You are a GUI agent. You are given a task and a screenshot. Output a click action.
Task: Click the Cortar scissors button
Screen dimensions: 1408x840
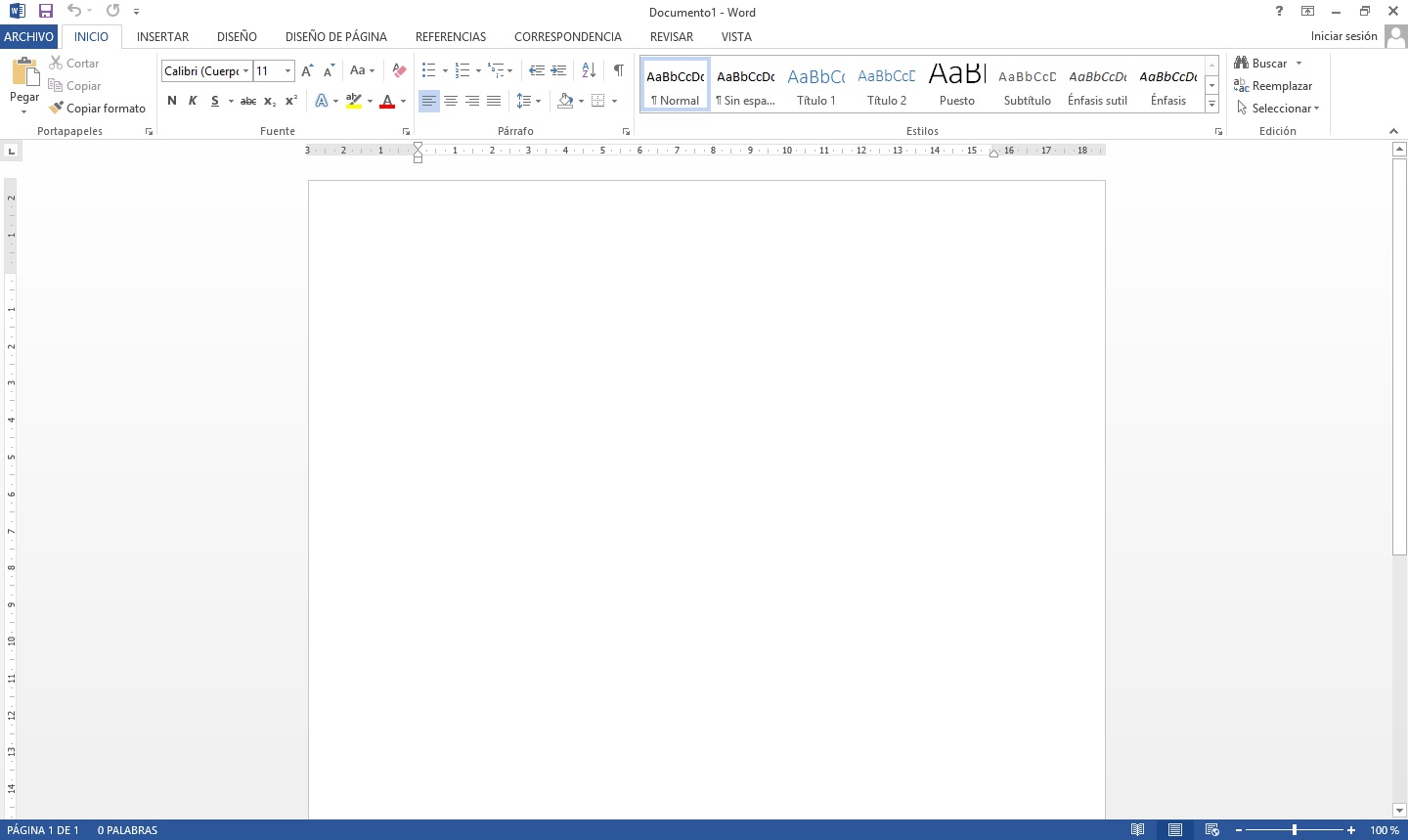click(x=74, y=63)
